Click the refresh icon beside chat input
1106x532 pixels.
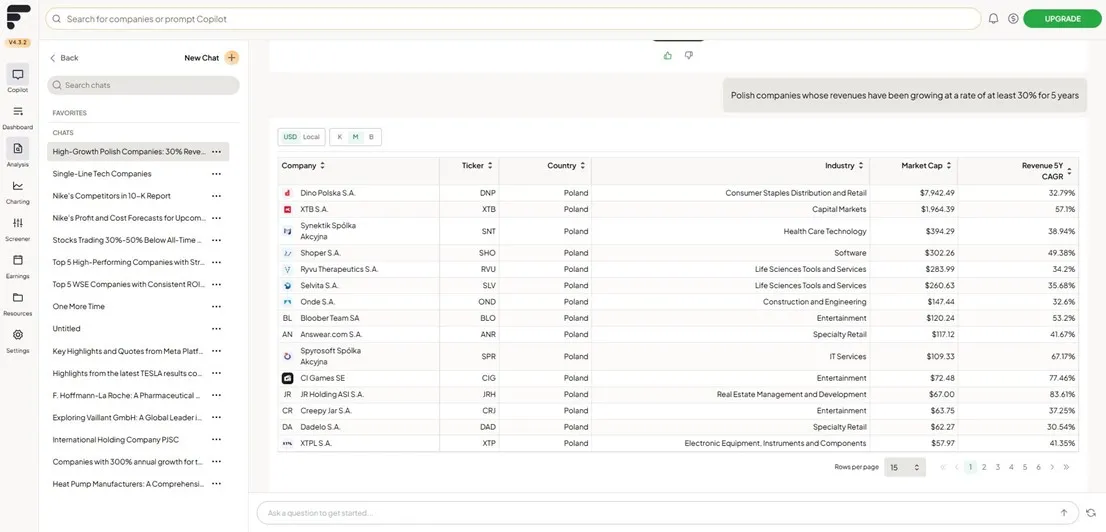tap(1091, 513)
